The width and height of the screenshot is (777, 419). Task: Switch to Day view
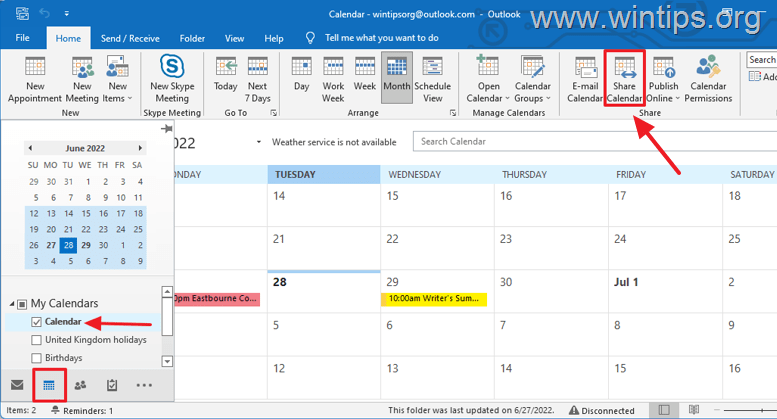301,74
